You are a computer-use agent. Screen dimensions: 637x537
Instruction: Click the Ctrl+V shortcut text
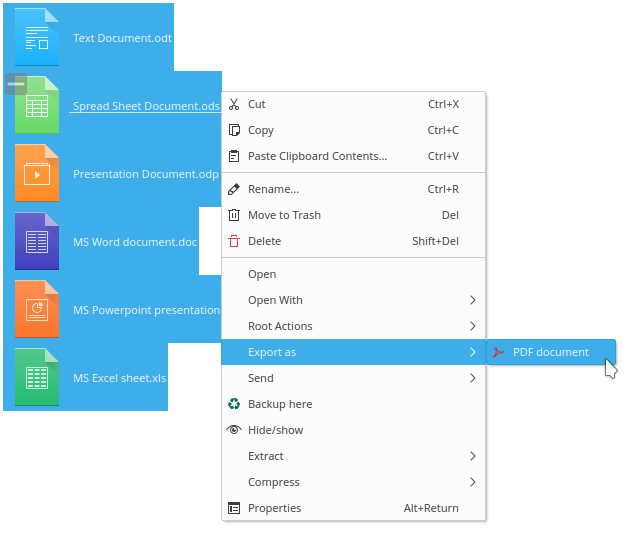click(443, 156)
